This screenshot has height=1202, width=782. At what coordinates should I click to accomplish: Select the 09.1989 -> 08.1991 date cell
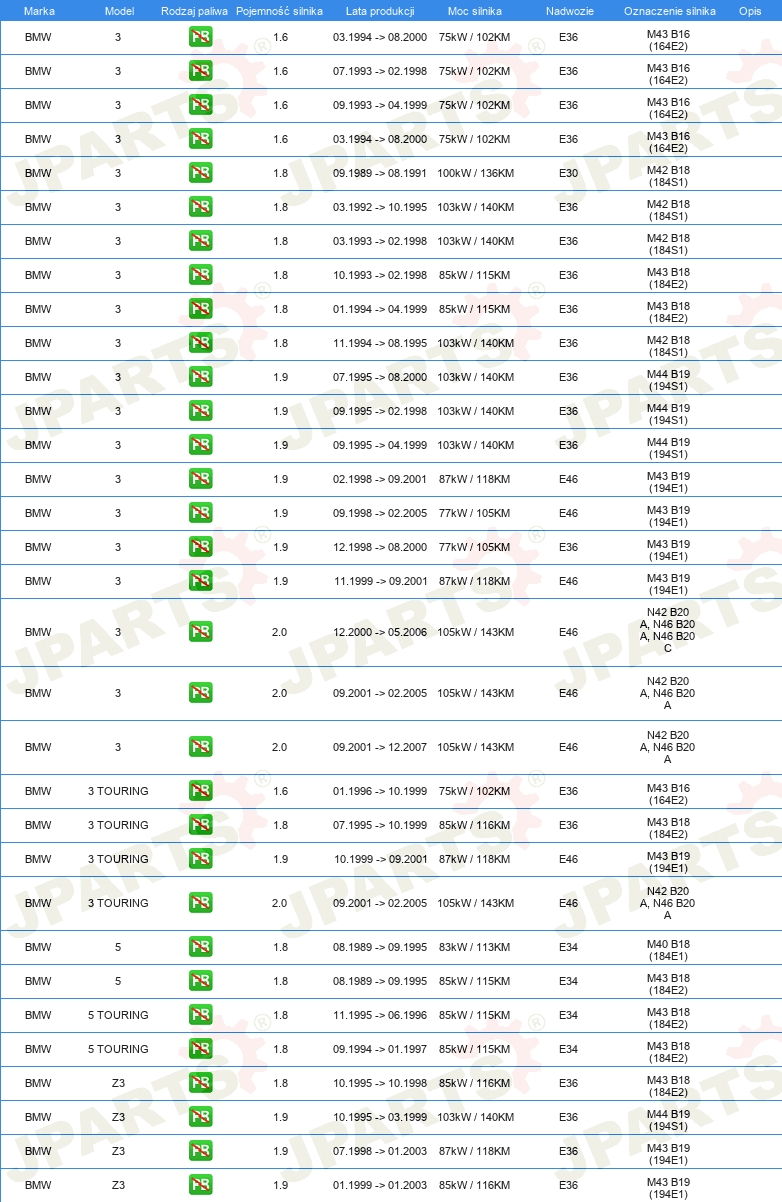pyautogui.click(x=380, y=173)
